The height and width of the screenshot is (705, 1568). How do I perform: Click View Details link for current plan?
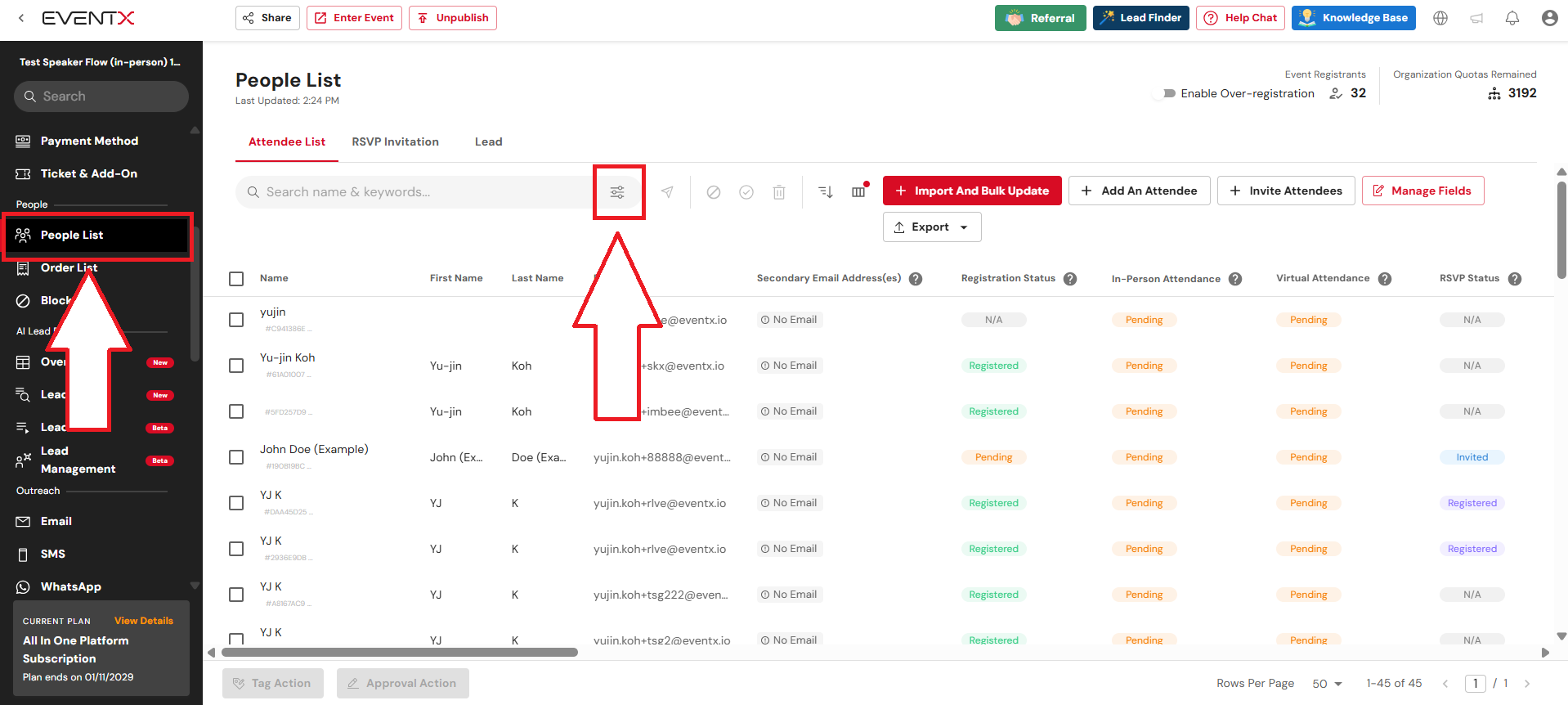(144, 621)
